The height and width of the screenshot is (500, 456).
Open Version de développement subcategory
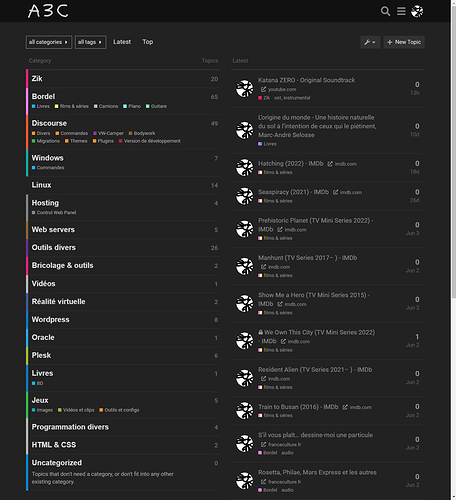coord(150,141)
